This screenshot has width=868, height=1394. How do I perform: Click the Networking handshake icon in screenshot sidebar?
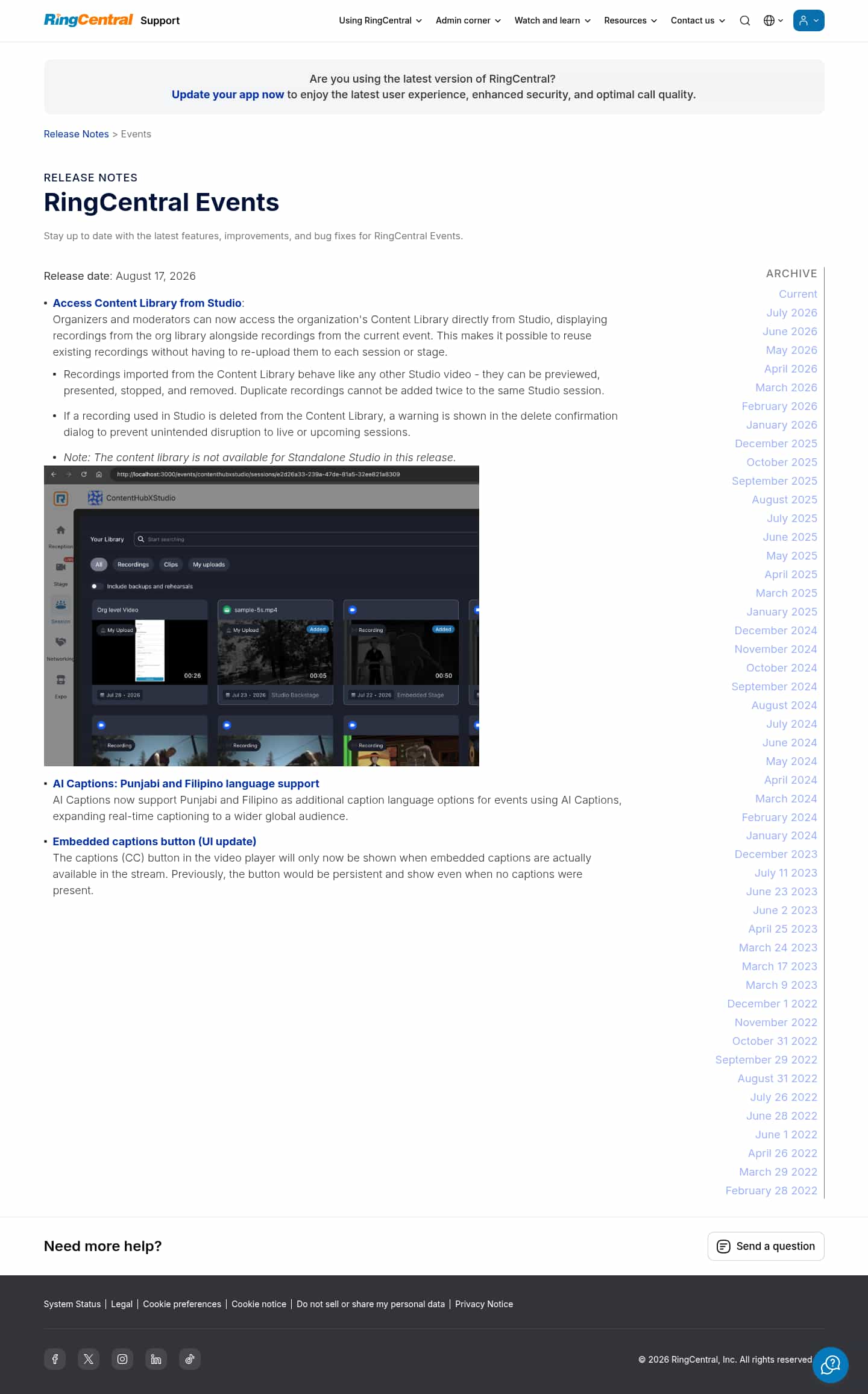(x=60, y=642)
